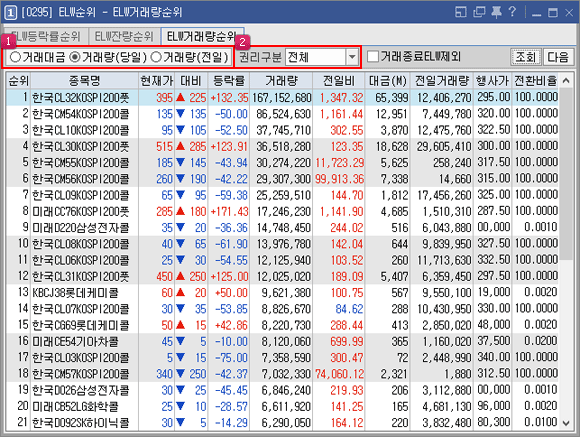Click the screen layout icon in title bar
Screen dimensions: 580x437
(461, 12)
